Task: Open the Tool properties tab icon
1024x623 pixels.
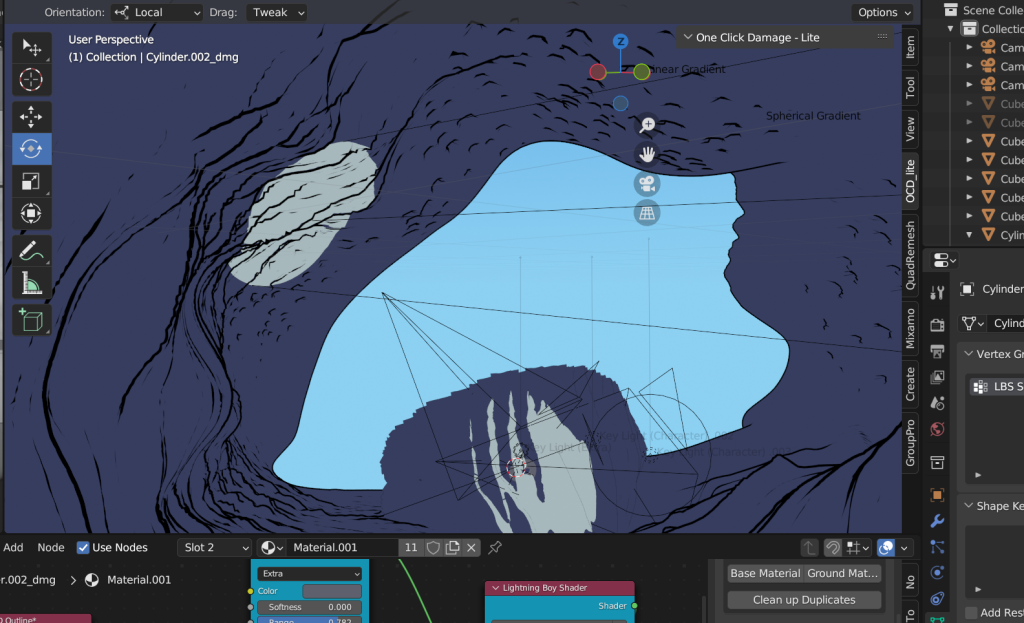Action: coord(937,293)
